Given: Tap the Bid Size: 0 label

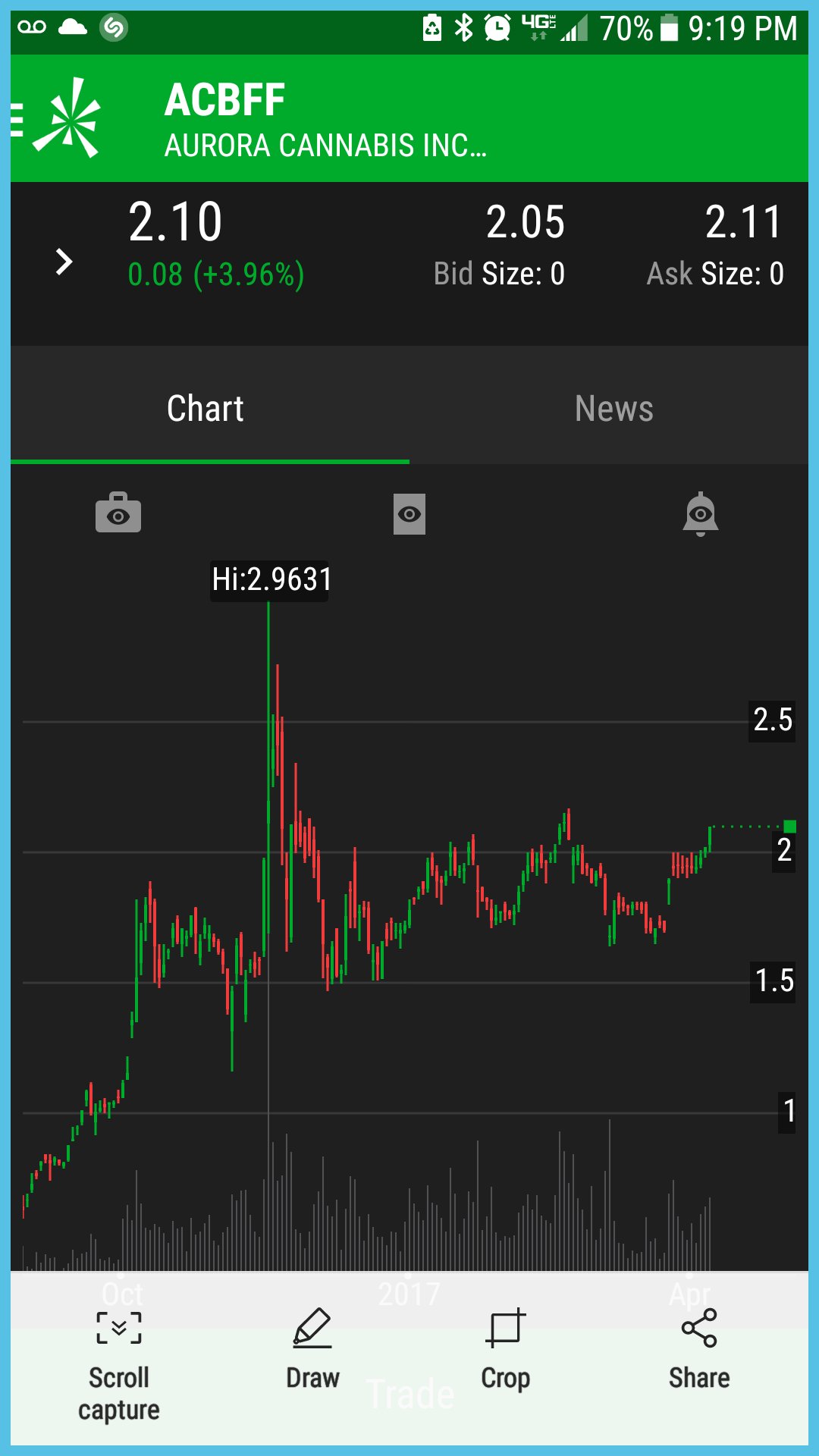Looking at the screenshot, I should (499, 274).
